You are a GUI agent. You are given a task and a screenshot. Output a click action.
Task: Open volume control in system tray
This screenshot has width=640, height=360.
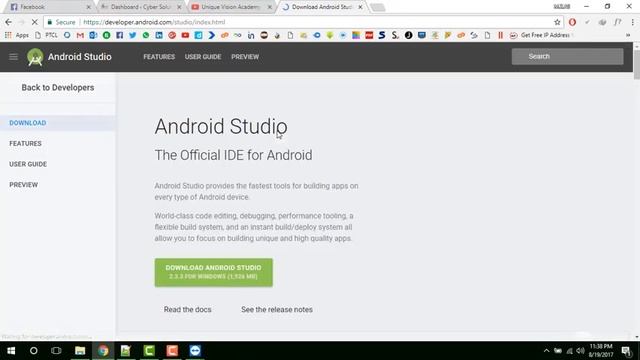[x=580, y=351]
